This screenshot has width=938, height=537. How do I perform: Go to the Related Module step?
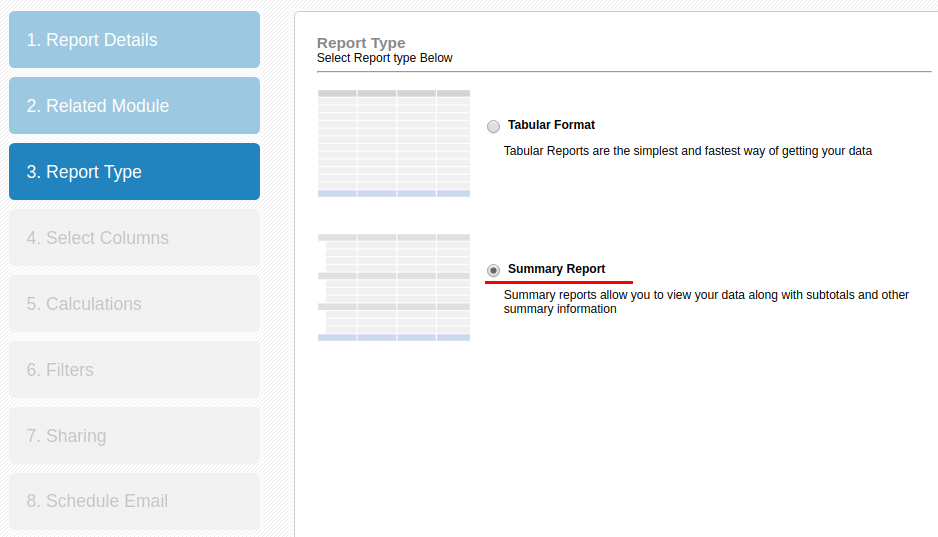tap(134, 106)
